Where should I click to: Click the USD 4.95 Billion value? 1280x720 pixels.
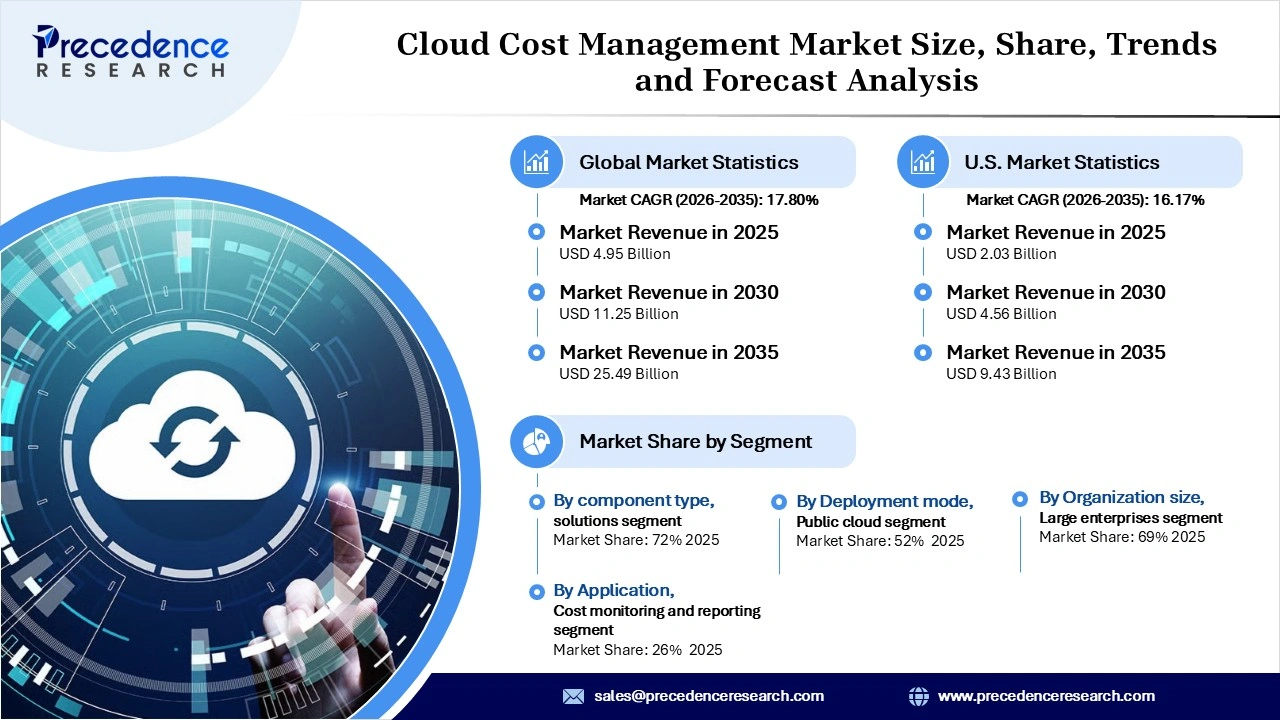point(615,254)
